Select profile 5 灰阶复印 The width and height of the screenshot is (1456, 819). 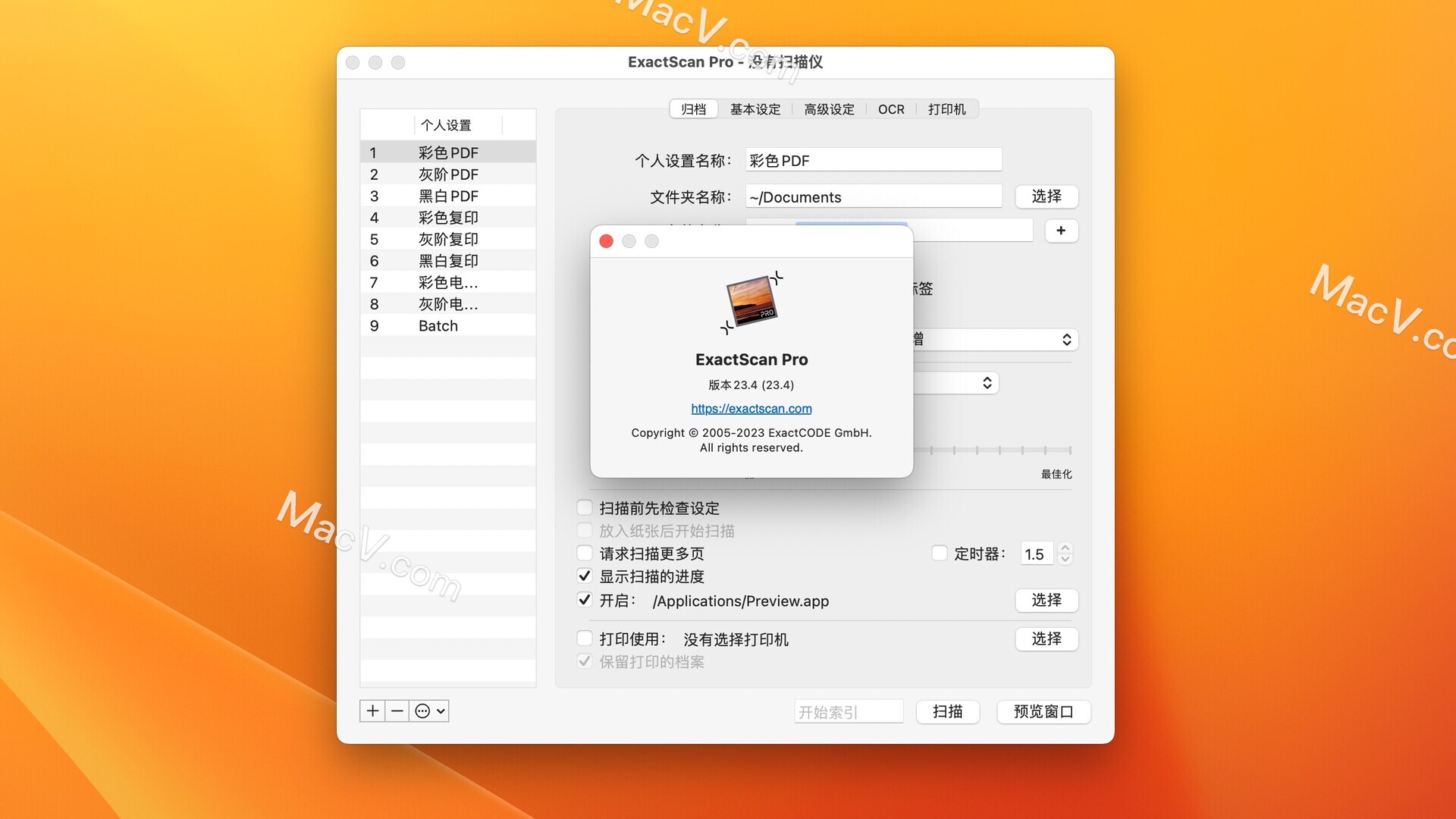coord(448,239)
